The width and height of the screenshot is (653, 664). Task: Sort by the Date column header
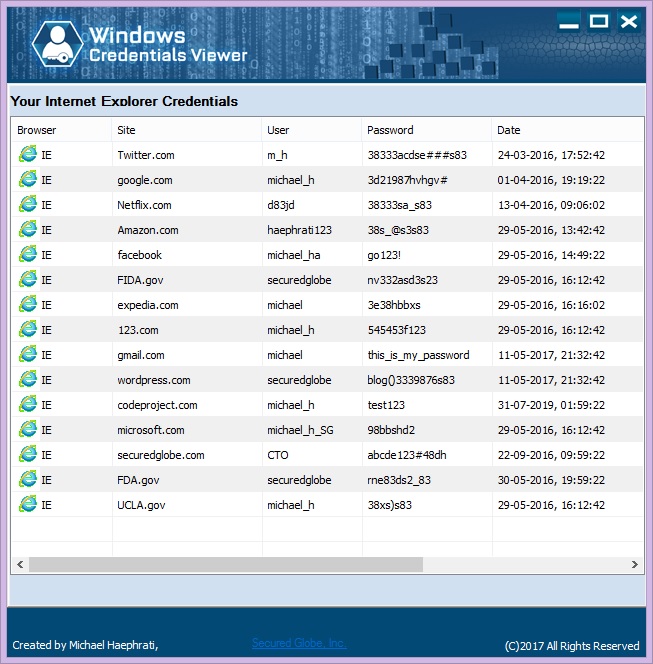click(x=567, y=130)
